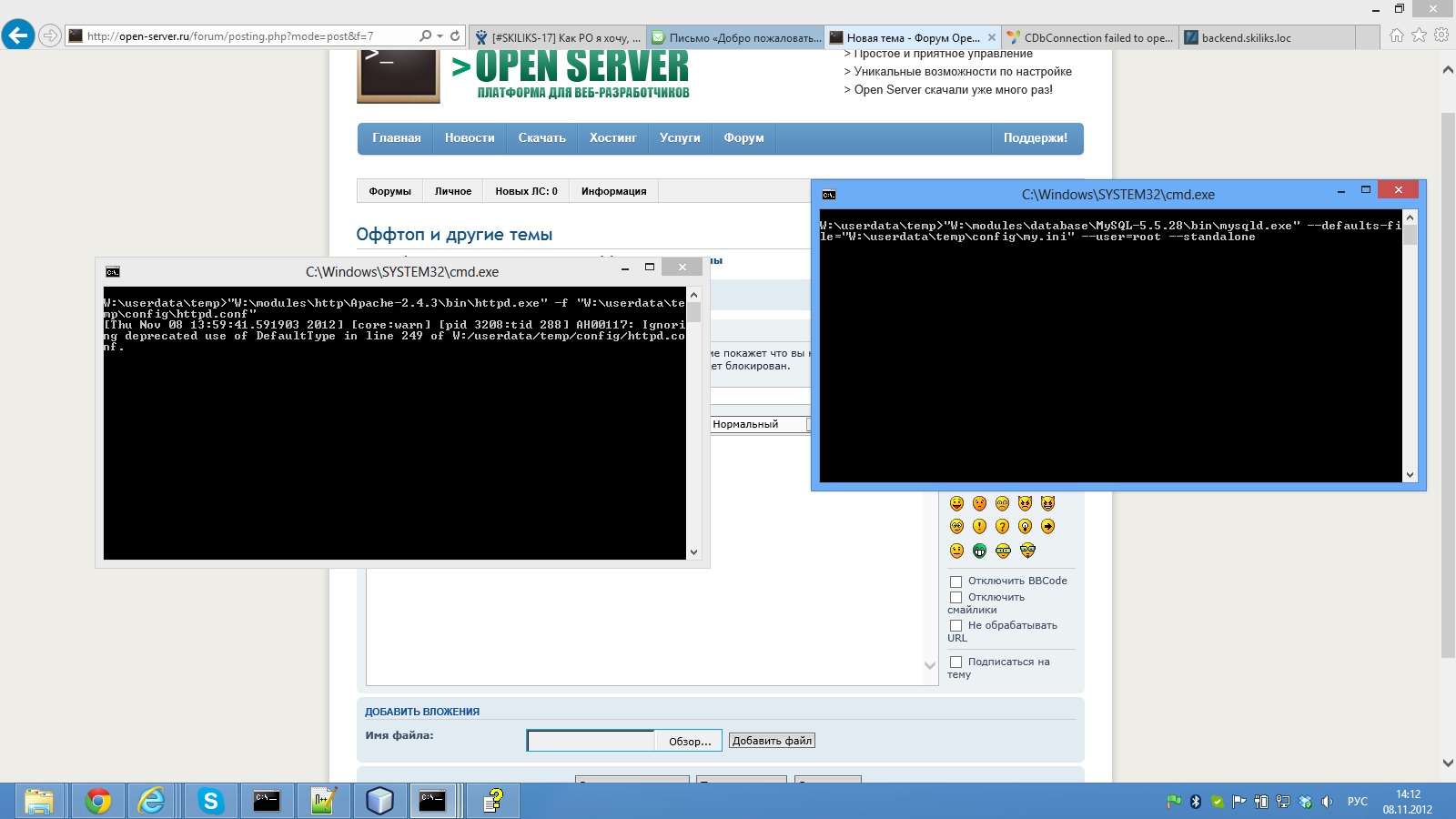Open the browser home icon
Viewport: 1456px width, 819px height.
pyautogui.click(x=1396, y=35)
